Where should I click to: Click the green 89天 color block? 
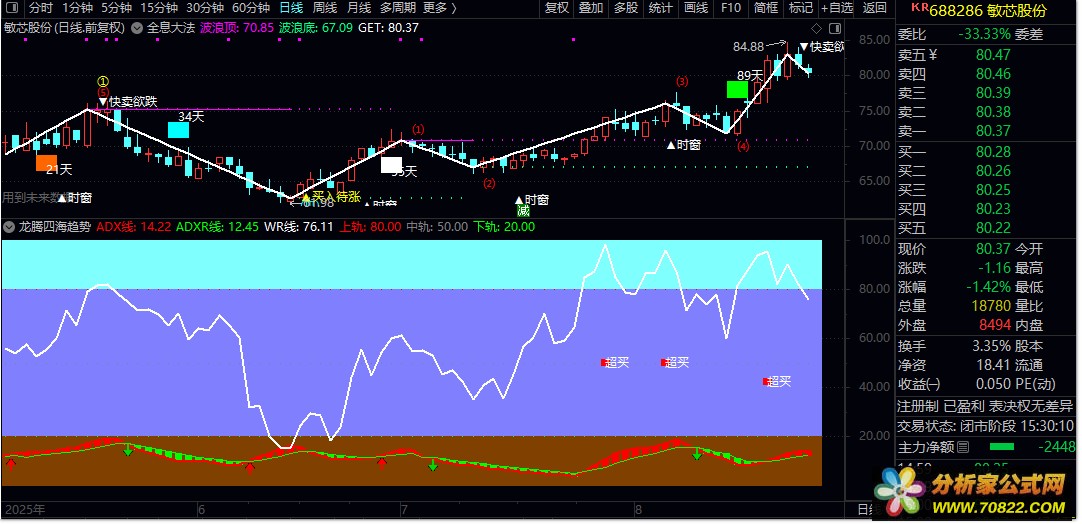[x=737, y=89]
